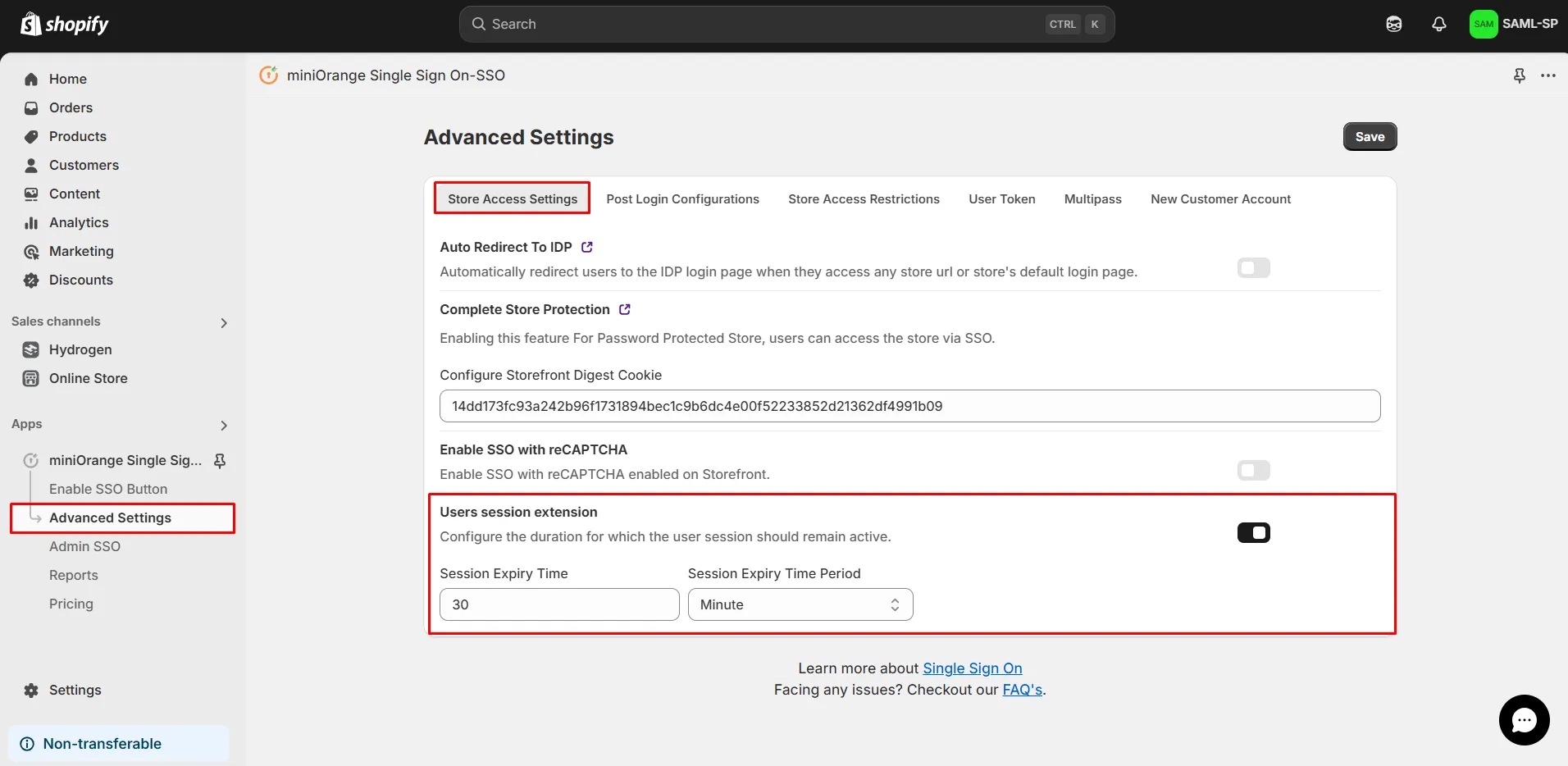Screen dimensions: 1568x766
Task: Click the Online Store icon
Action: pos(31,378)
